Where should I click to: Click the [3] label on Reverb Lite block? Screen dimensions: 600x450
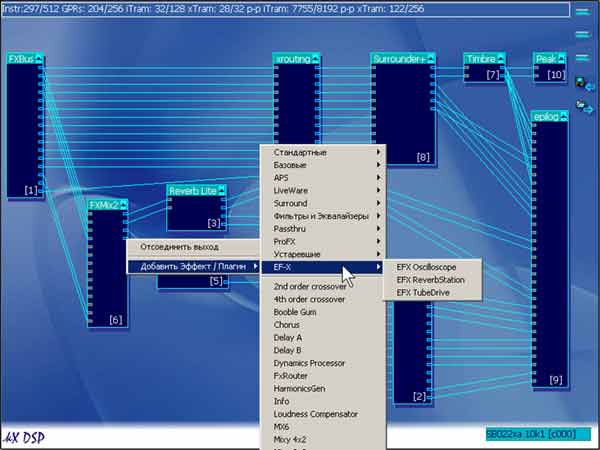(x=214, y=223)
